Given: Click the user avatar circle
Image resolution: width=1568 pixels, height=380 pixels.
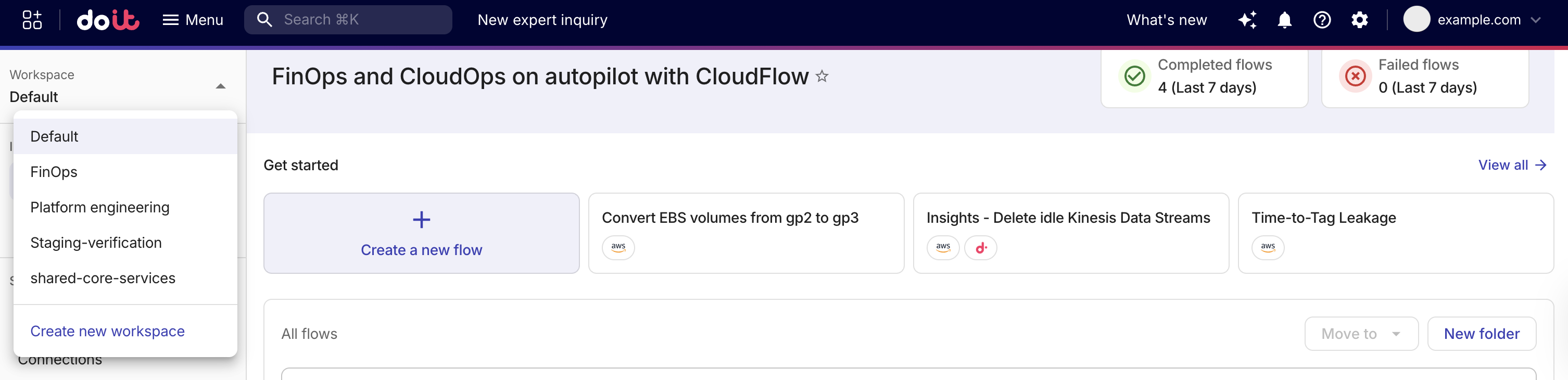Looking at the screenshot, I should point(1417,19).
